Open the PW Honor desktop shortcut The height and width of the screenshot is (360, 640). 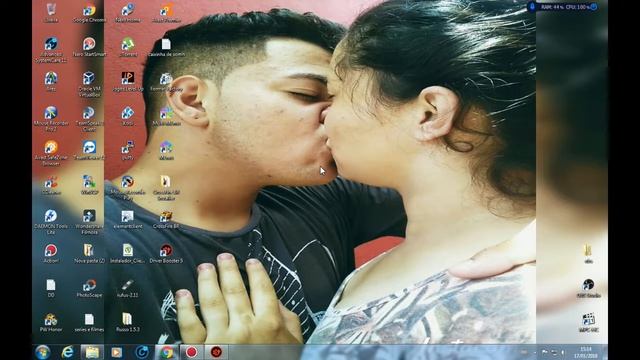(x=51, y=322)
